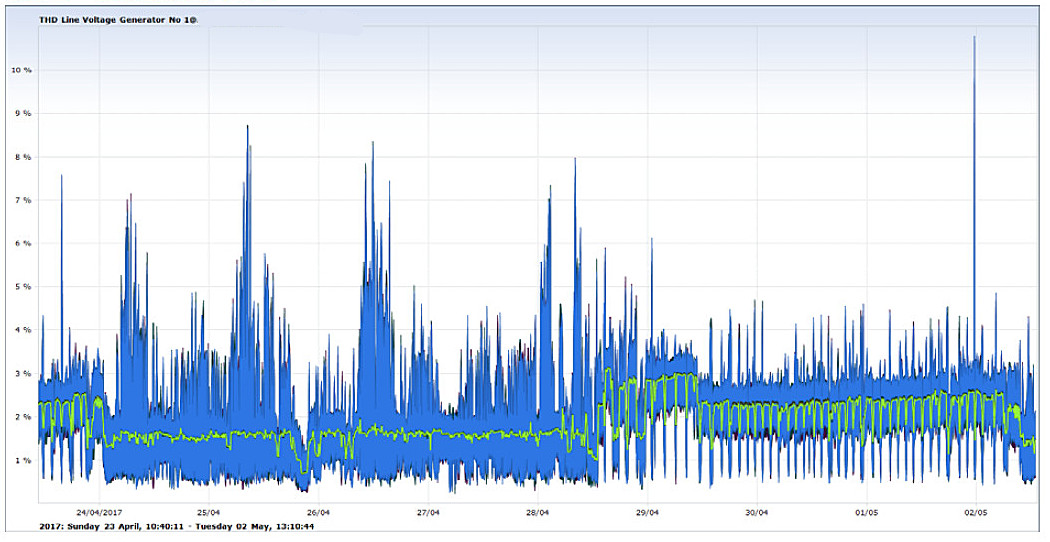Click the 30/04 date label
Image resolution: width=1050 pixels, height=542 pixels.
[757, 513]
